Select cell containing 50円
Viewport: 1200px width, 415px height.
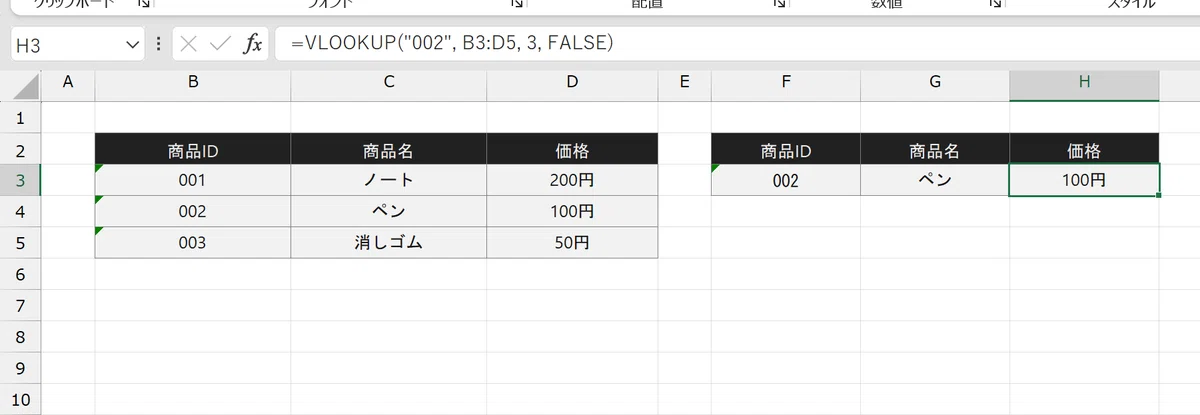point(573,243)
